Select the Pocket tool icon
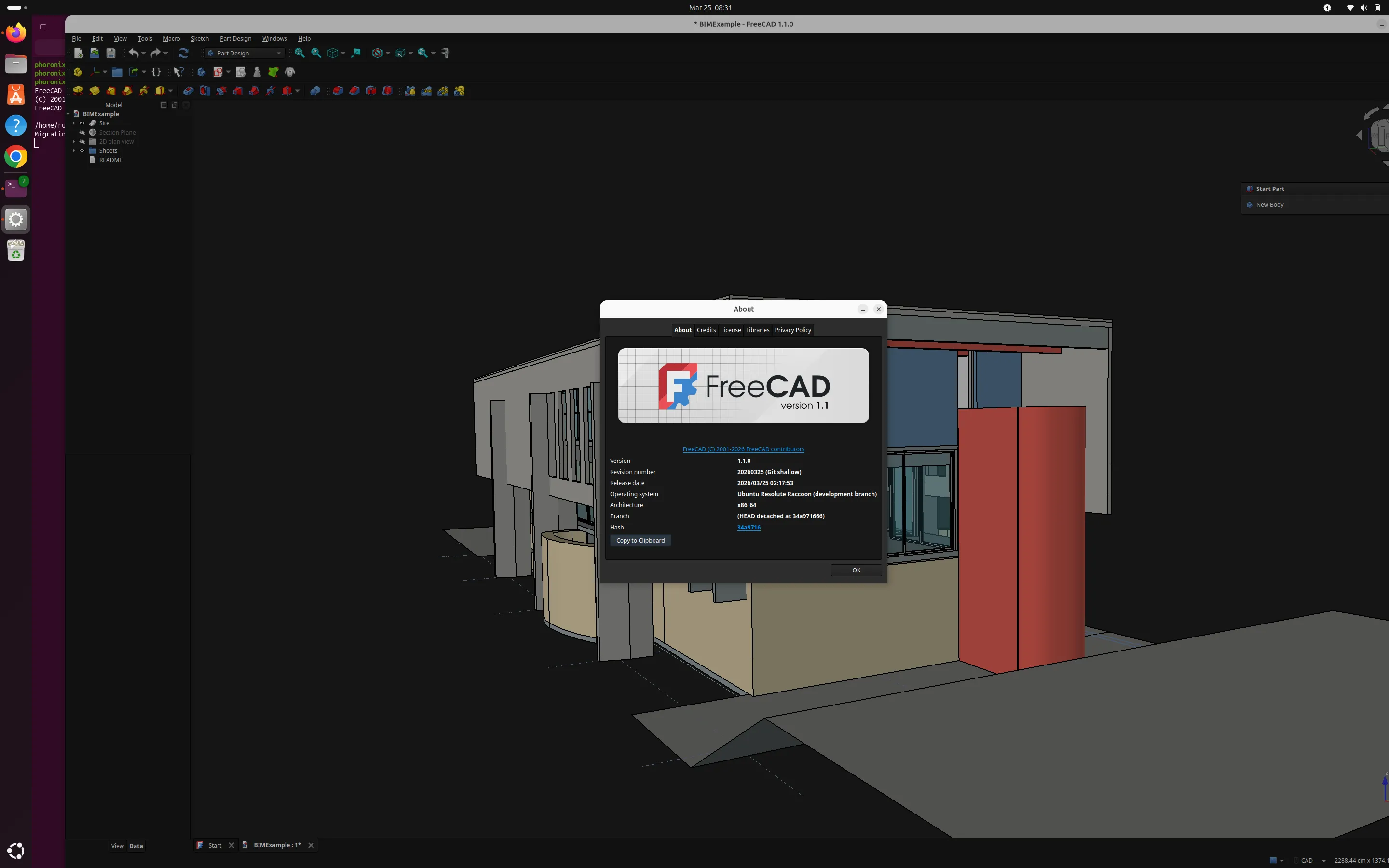This screenshot has height=868, width=1389. [188, 91]
